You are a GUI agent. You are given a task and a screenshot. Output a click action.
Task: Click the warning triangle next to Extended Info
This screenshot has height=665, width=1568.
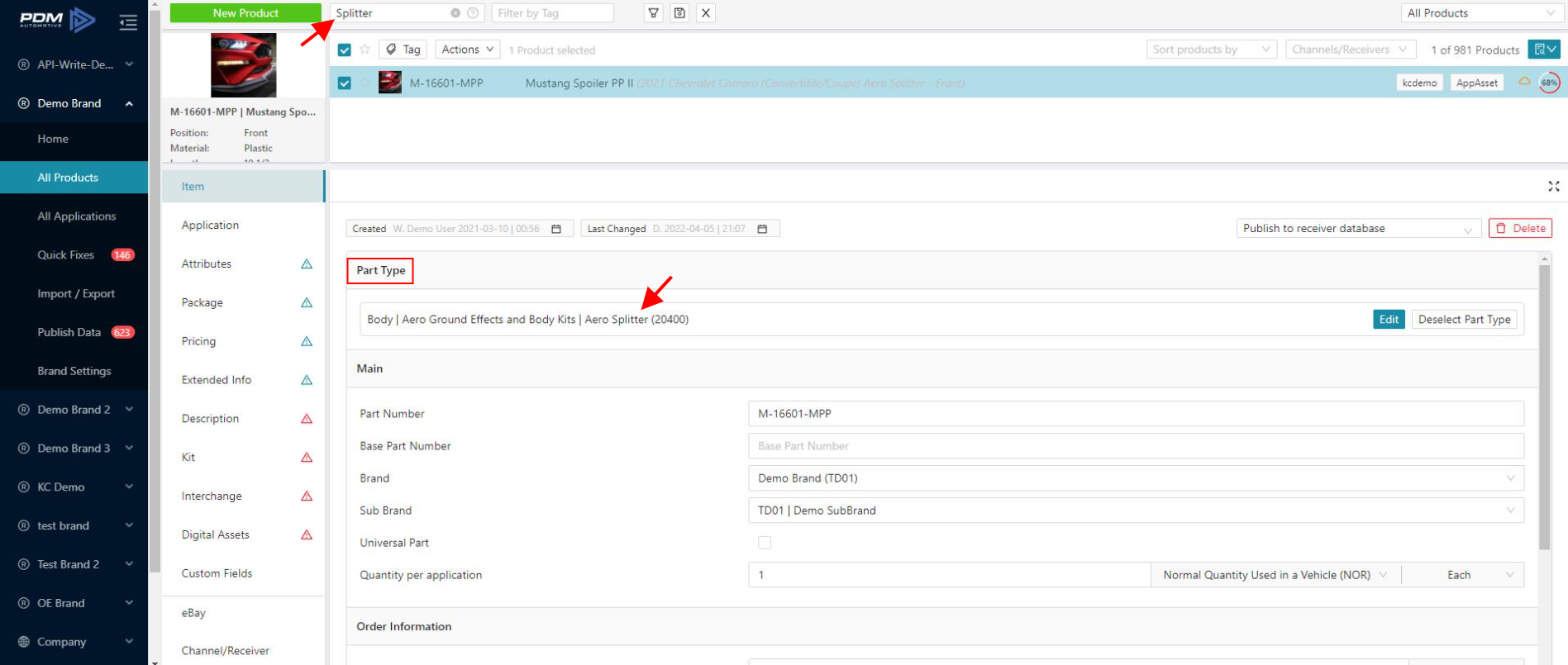(307, 380)
